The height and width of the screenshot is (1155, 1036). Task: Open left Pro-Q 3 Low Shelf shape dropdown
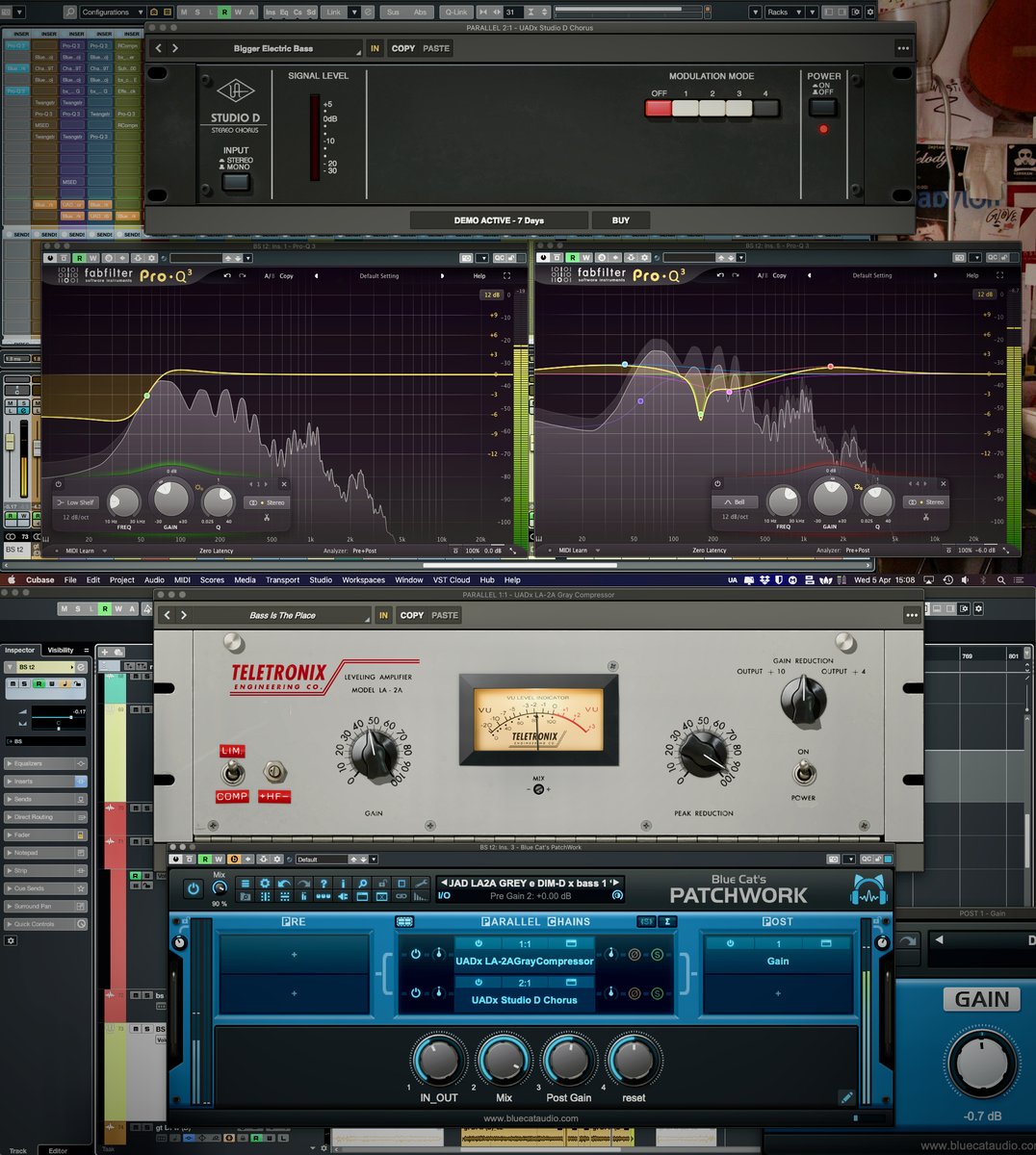[76, 502]
